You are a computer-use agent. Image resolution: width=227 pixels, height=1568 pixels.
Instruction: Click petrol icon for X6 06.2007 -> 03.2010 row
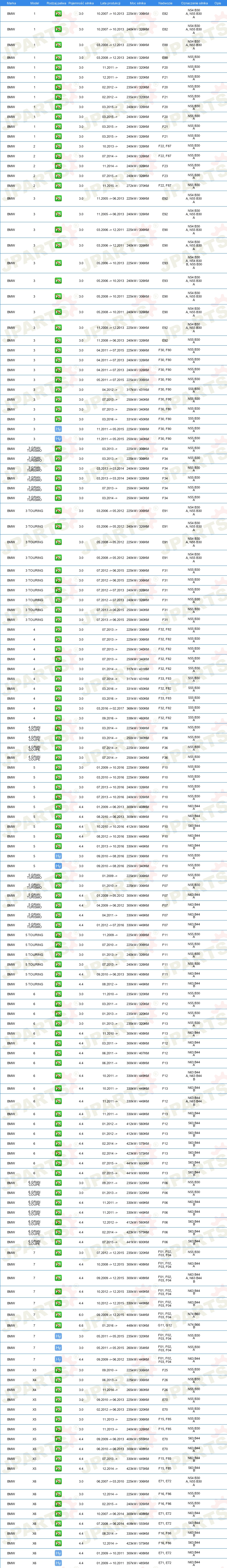coord(58,1482)
